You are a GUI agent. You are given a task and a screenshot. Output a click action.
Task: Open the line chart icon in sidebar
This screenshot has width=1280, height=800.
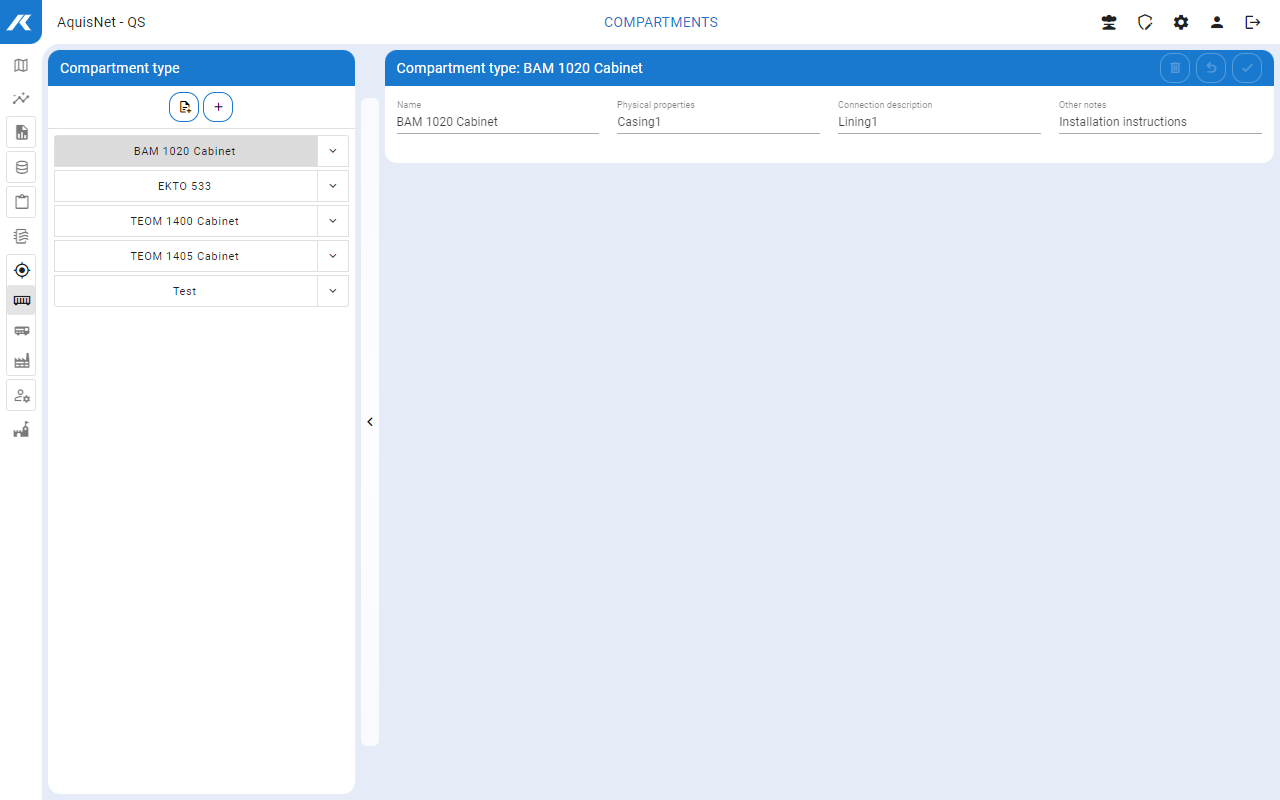click(21, 99)
